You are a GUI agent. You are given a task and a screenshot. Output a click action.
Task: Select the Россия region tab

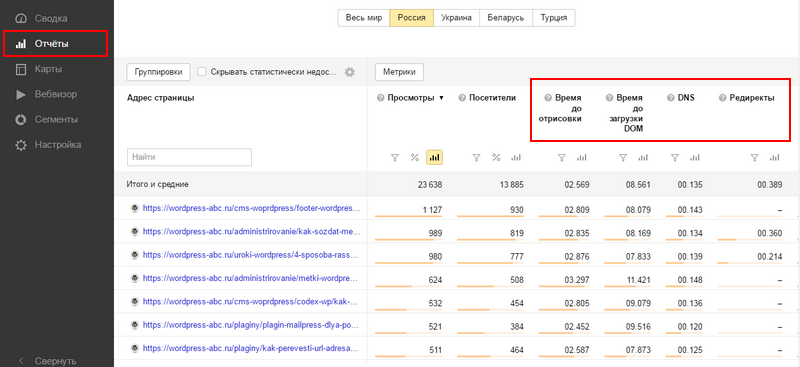[412, 17]
